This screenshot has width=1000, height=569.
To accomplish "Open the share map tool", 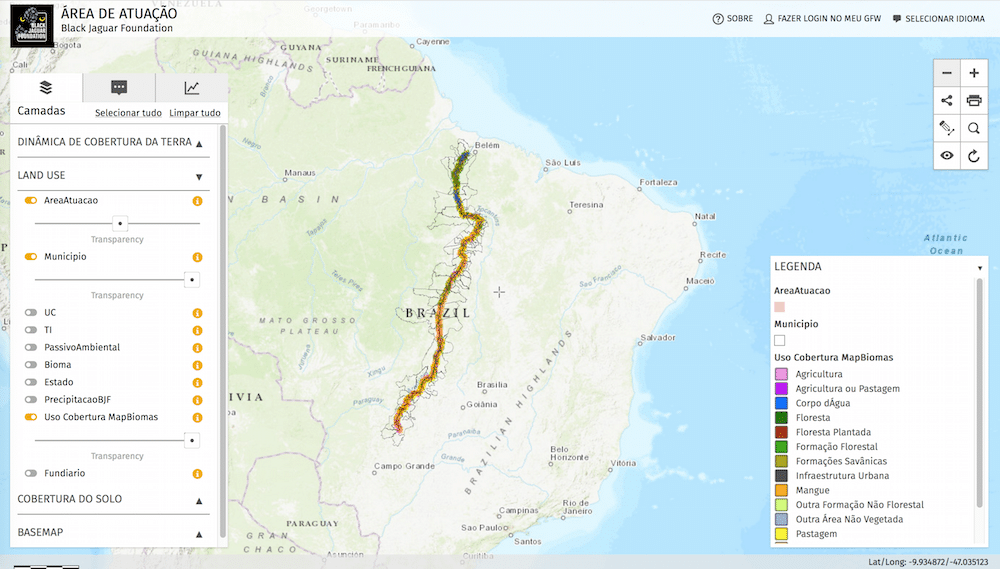I will pyautogui.click(x=947, y=101).
